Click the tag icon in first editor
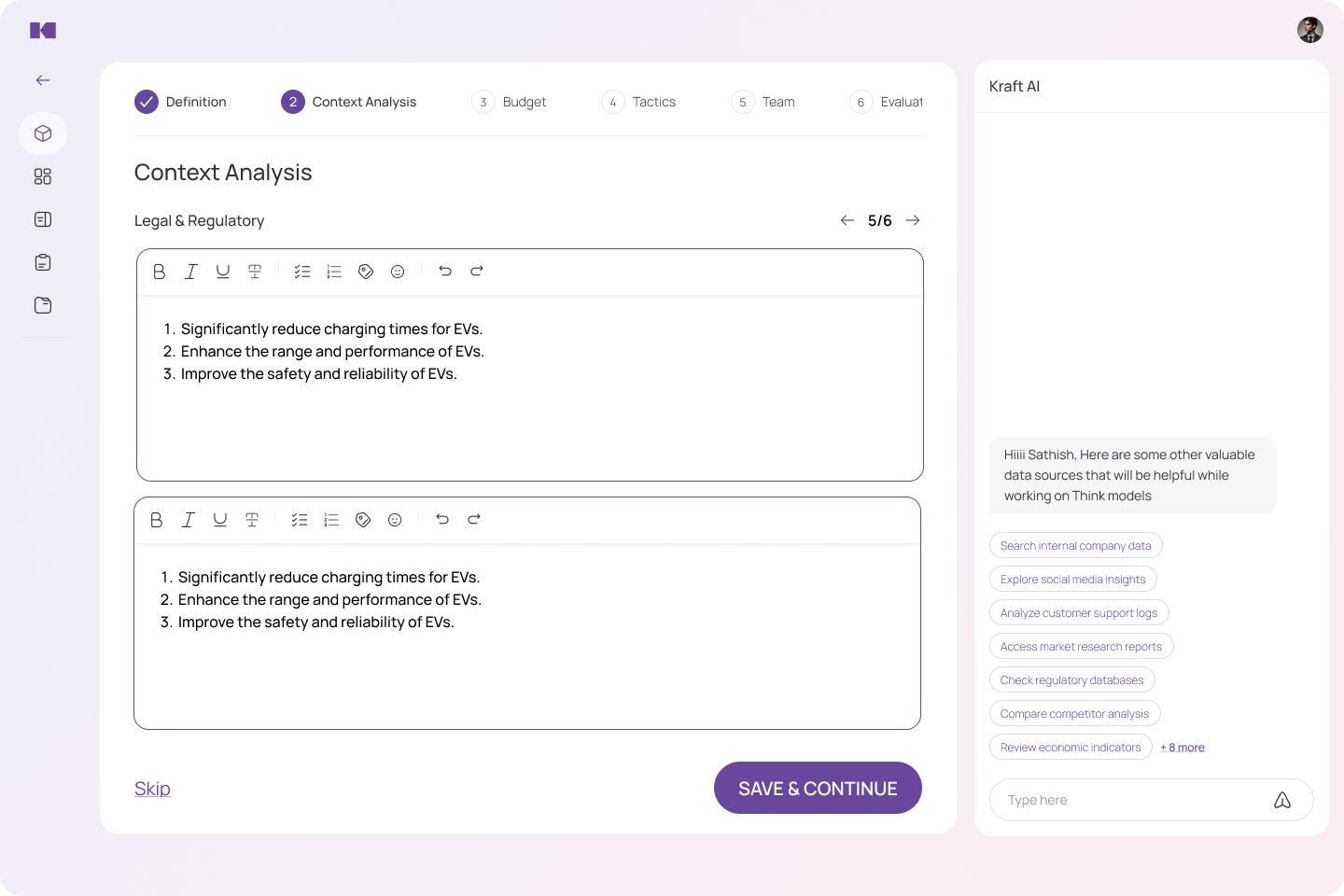 pos(366,272)
